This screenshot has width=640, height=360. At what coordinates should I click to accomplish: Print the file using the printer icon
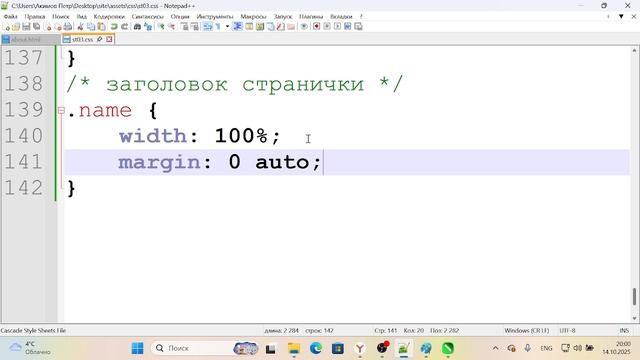point(68,27)
